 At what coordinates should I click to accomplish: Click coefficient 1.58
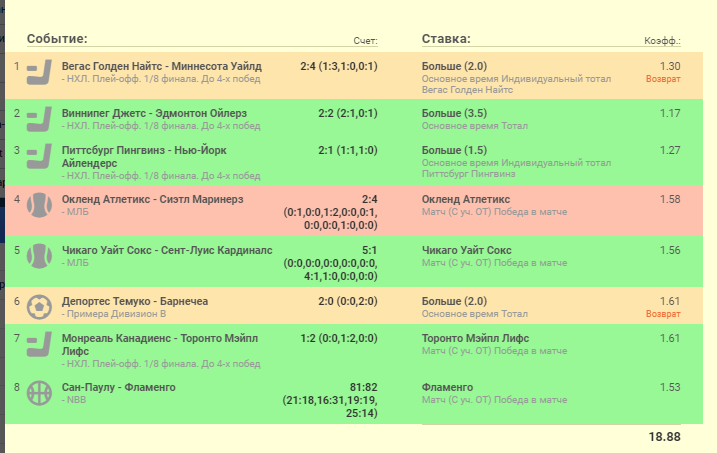coord(670,199)
